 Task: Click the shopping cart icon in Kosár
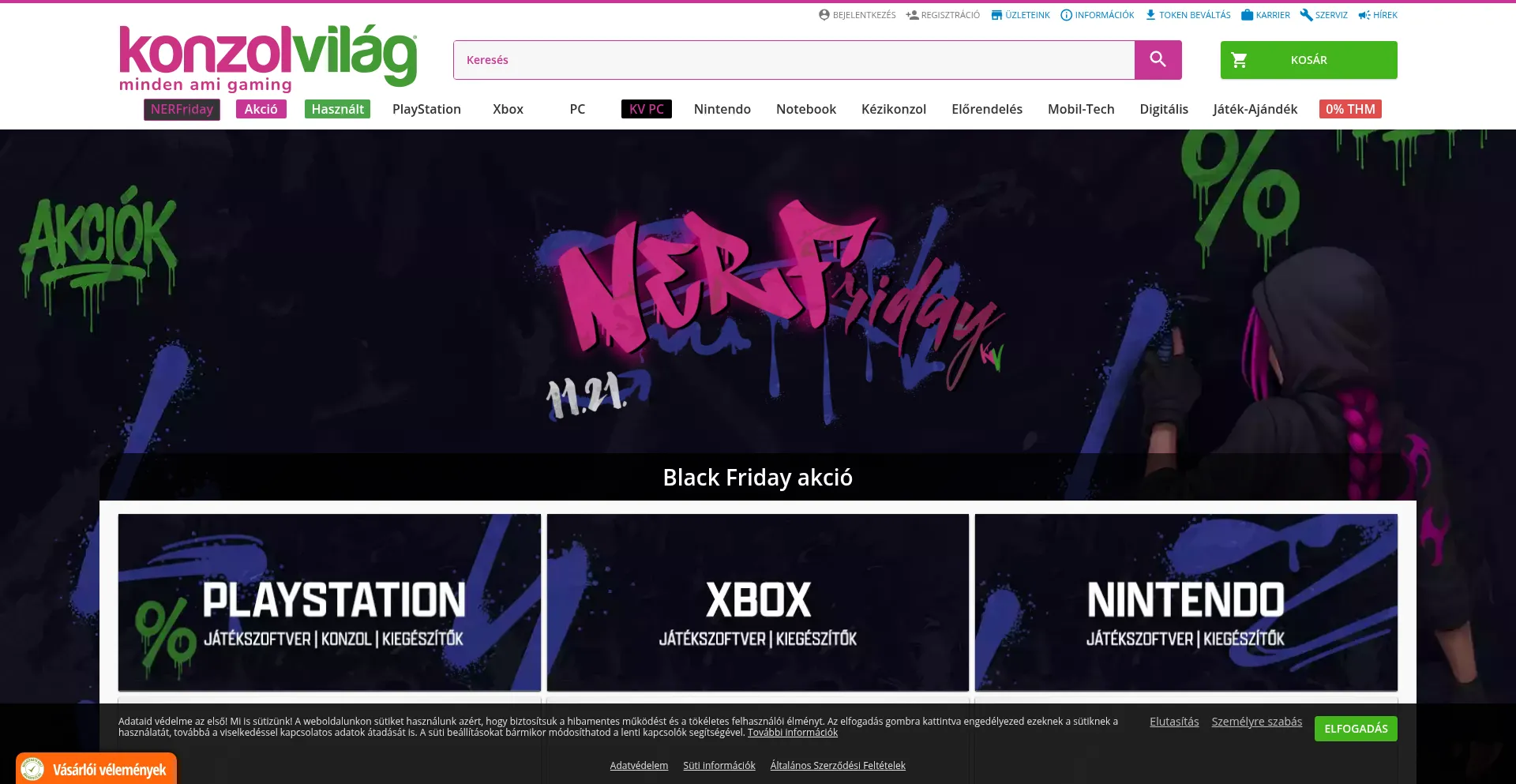click(x=1240, y=60)
